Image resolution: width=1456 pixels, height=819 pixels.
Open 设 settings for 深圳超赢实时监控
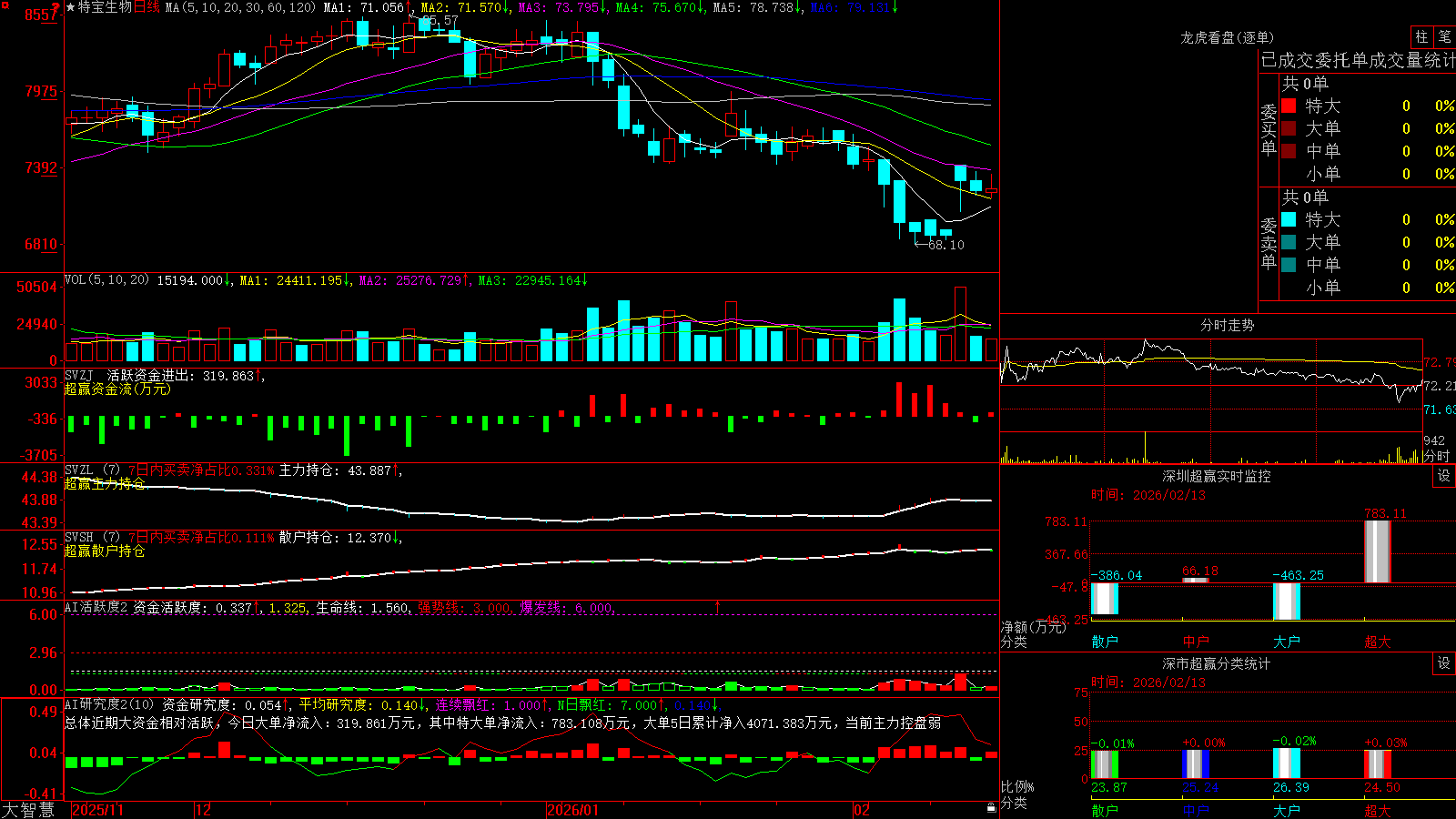tap(1443, 476)
